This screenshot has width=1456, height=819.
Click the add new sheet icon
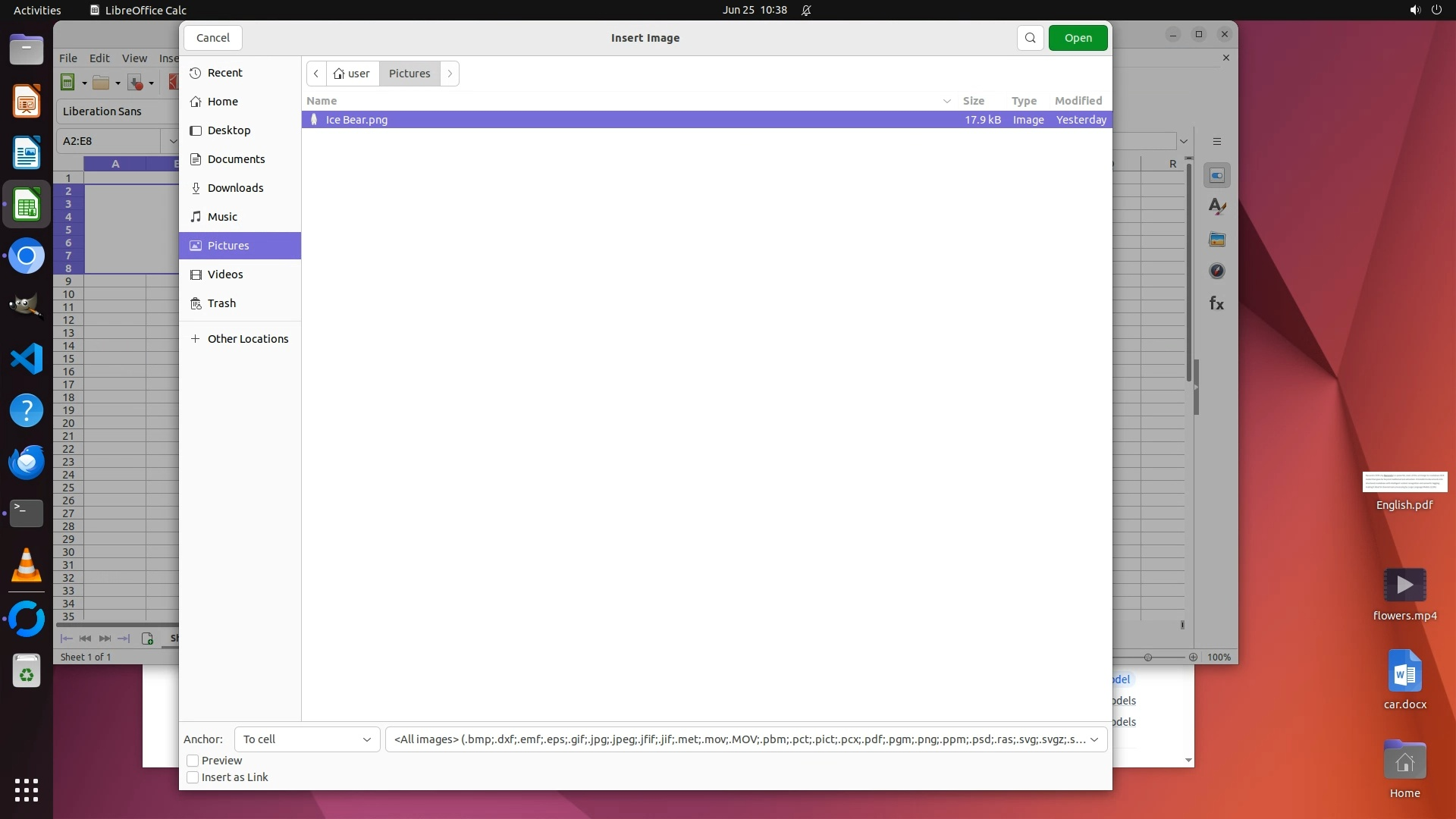point(147,639)
